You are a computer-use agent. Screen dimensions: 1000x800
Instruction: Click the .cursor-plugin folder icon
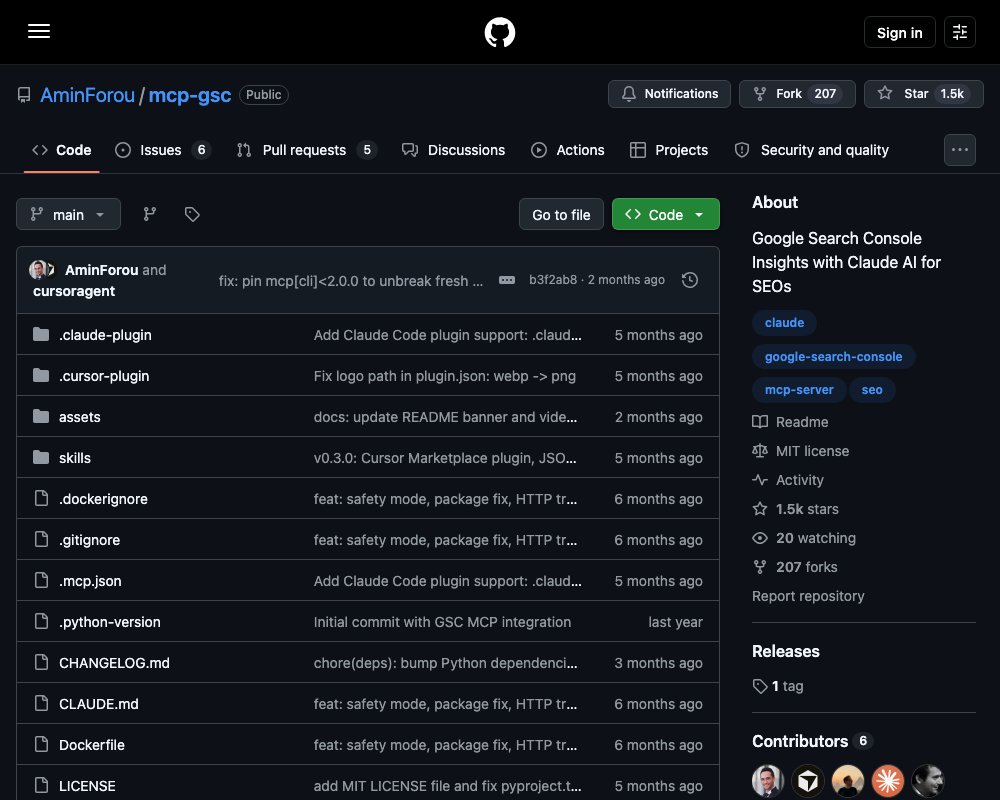(41, 375)
